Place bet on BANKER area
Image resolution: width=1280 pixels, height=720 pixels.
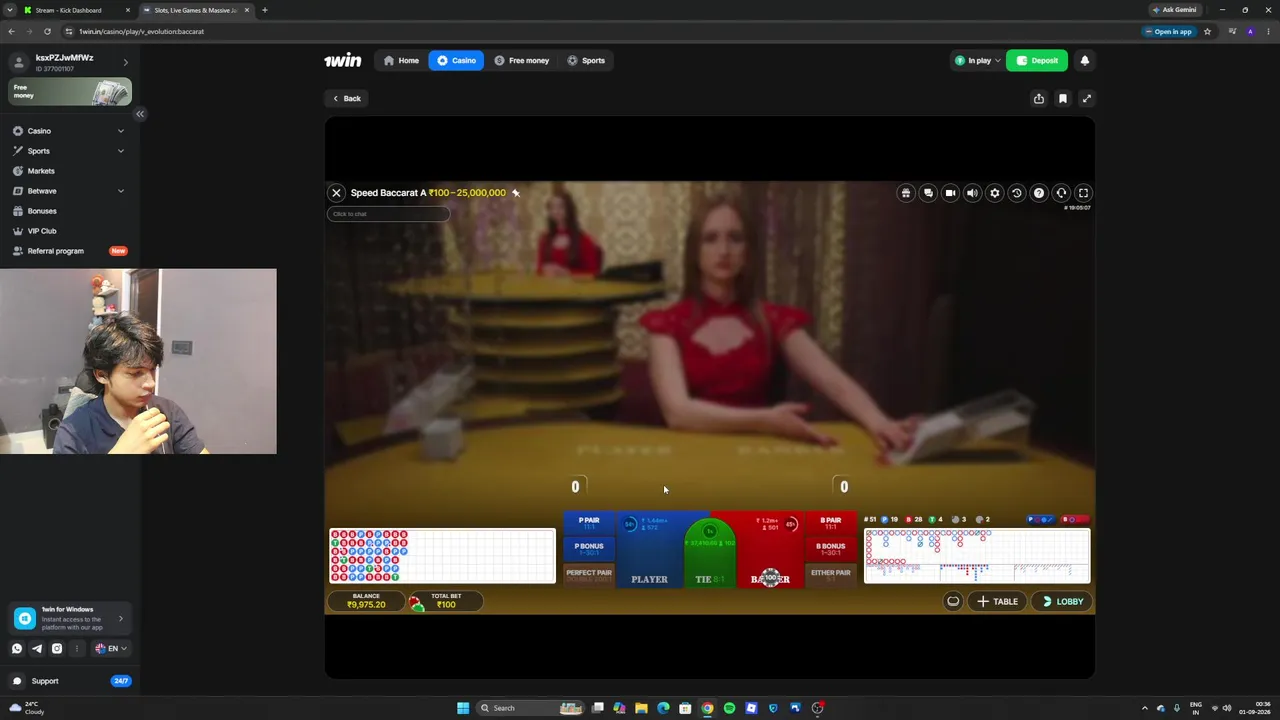coord(770,550)
